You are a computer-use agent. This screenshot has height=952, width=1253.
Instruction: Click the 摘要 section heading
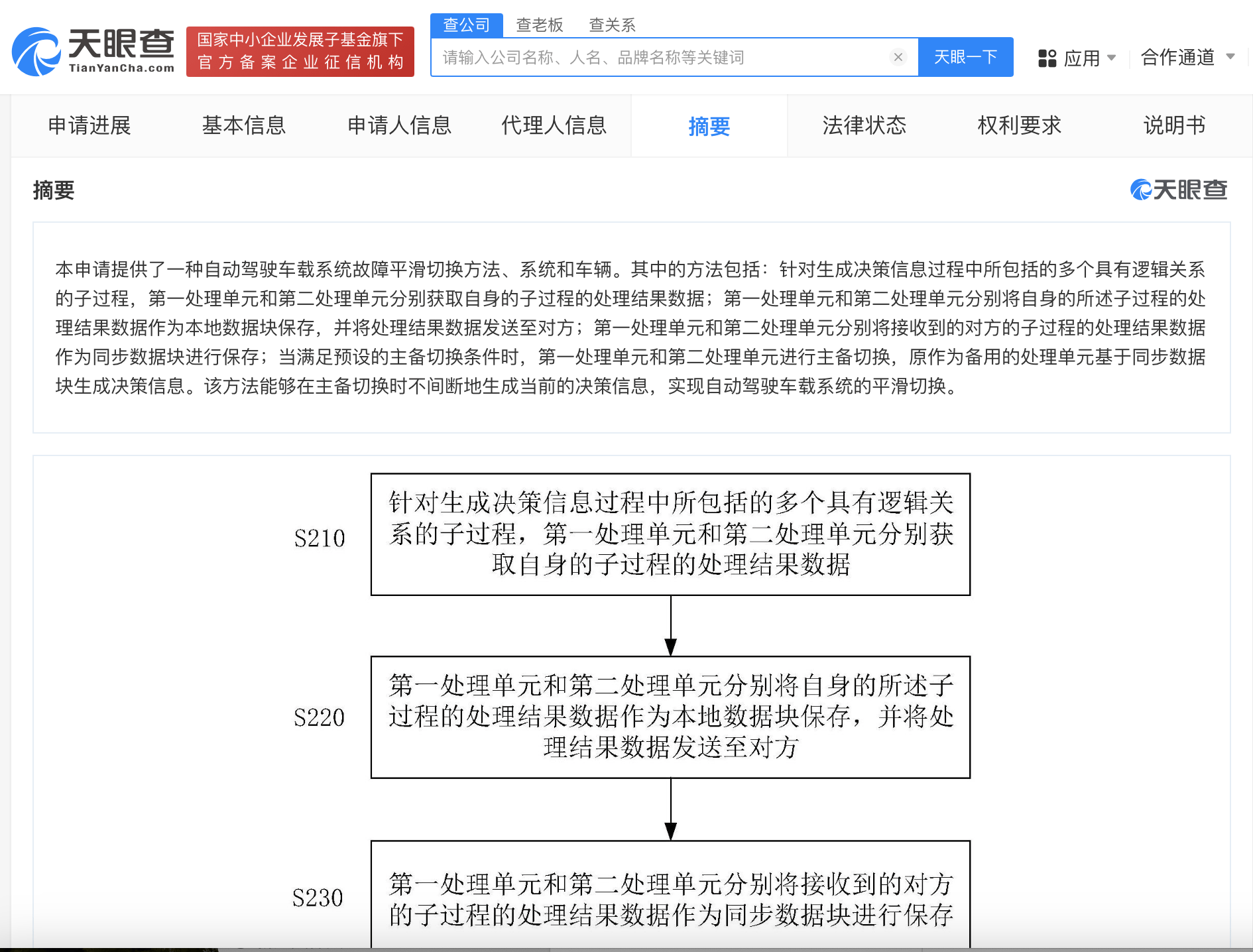pyautogui.click(x=54, y=190)
